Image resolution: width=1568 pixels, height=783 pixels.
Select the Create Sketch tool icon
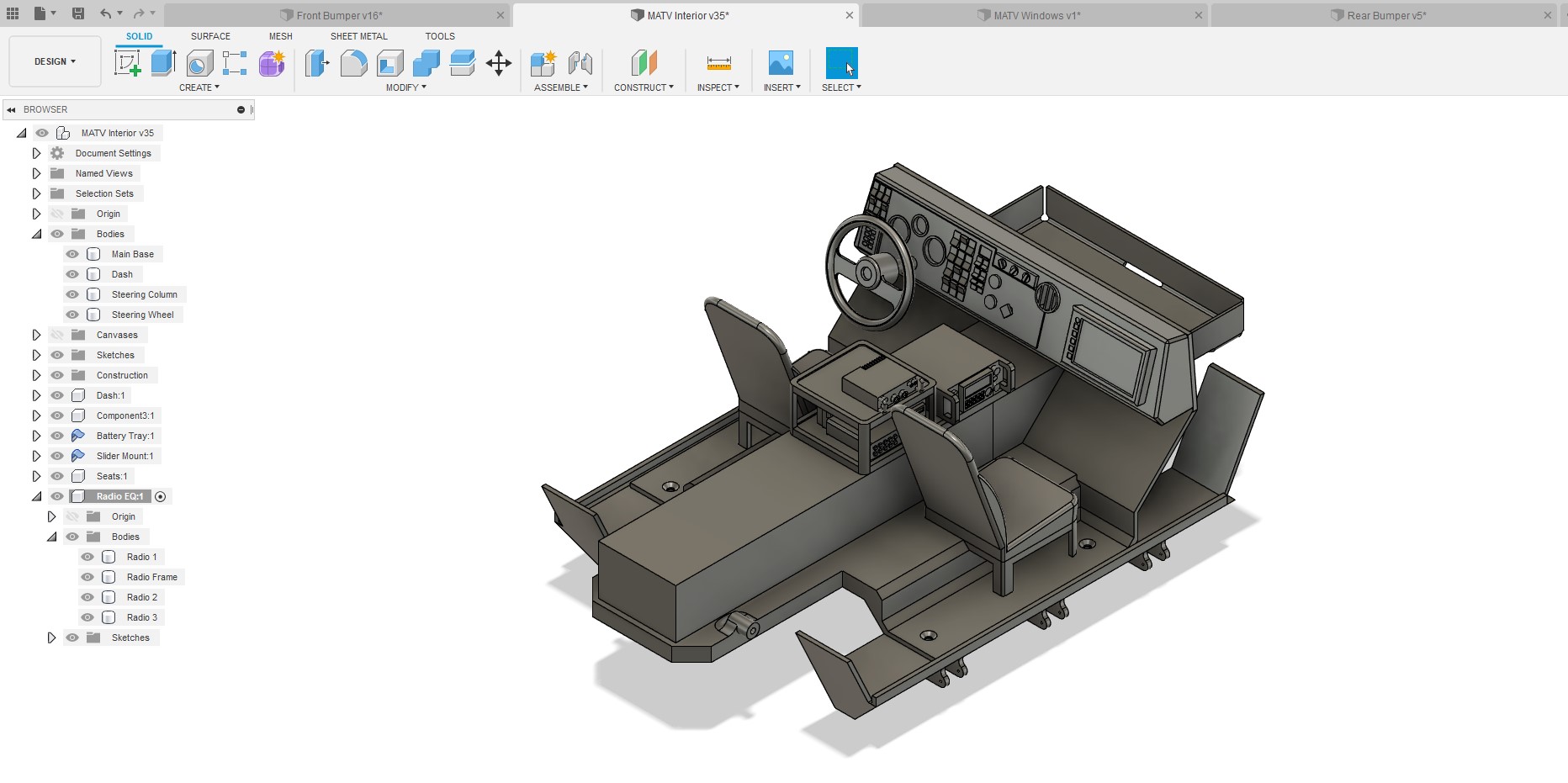point(128,63)
